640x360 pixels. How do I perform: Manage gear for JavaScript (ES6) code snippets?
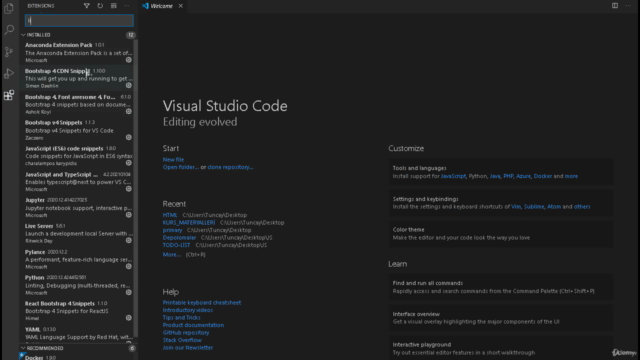(129, 163)
